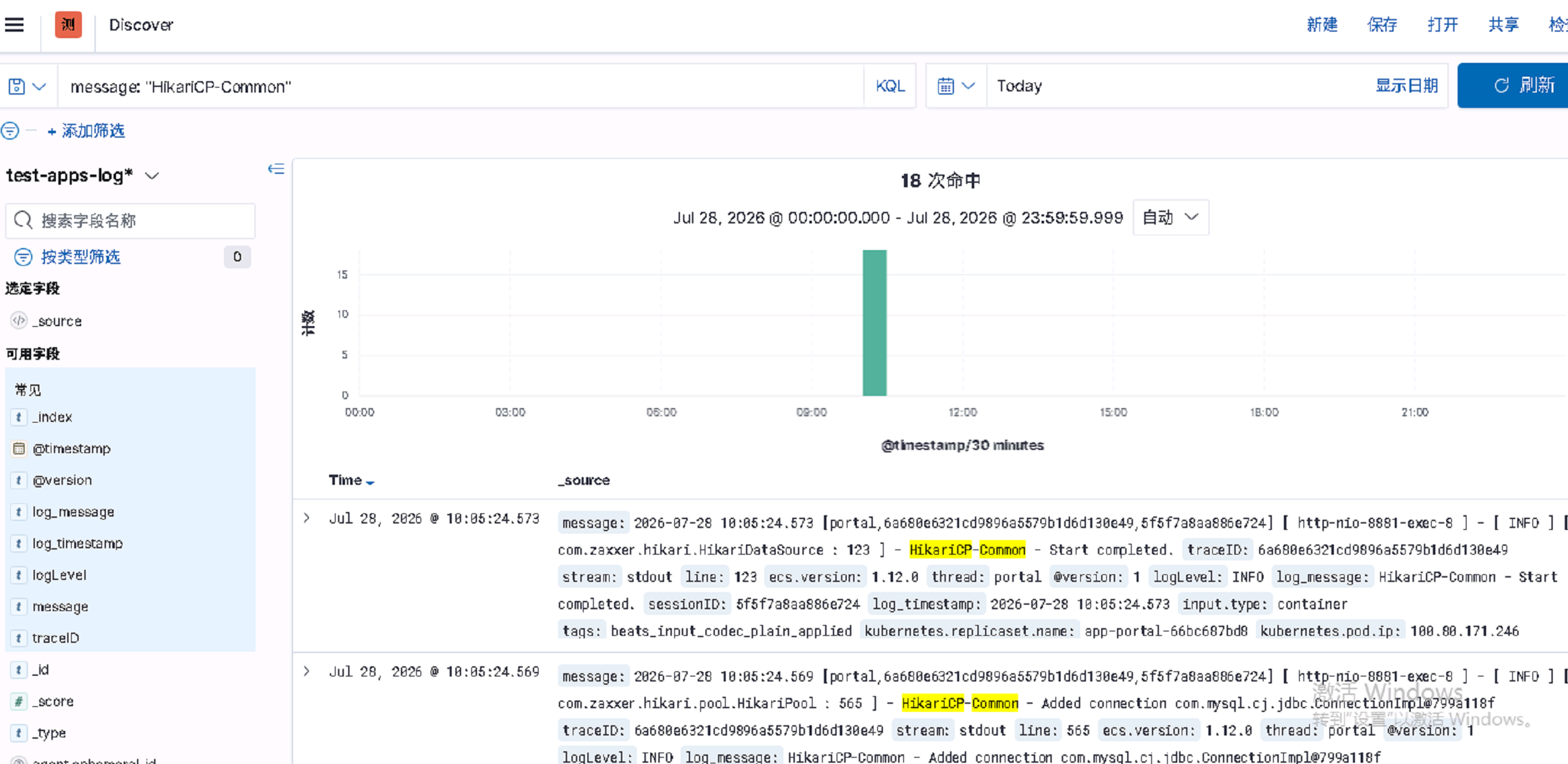
Task: Open the test-apps-log* index pattern dropdown
Action: pyautogui.click(x=82, y=175)
